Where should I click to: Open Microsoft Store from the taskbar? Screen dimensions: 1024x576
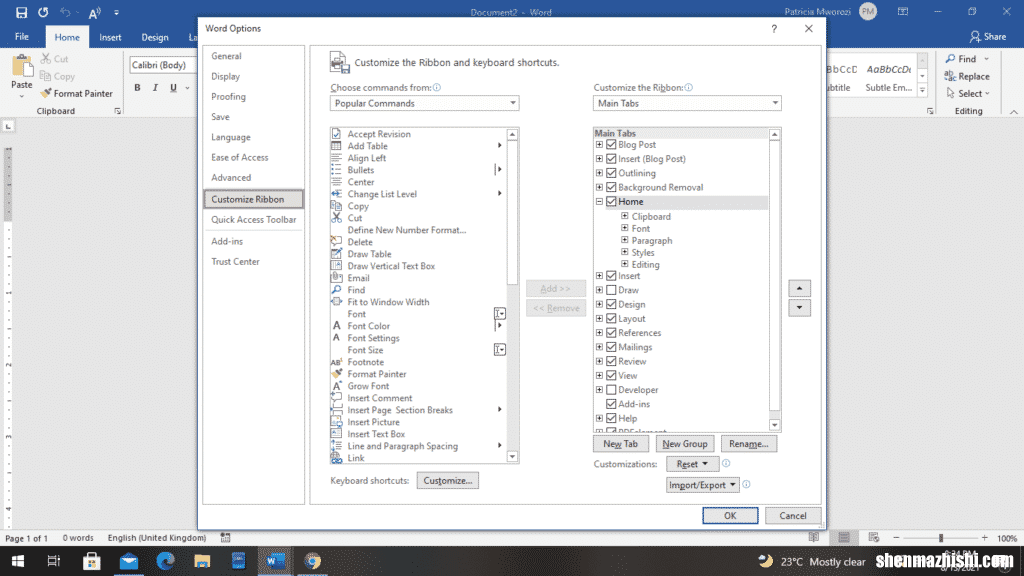pos(91,561)
